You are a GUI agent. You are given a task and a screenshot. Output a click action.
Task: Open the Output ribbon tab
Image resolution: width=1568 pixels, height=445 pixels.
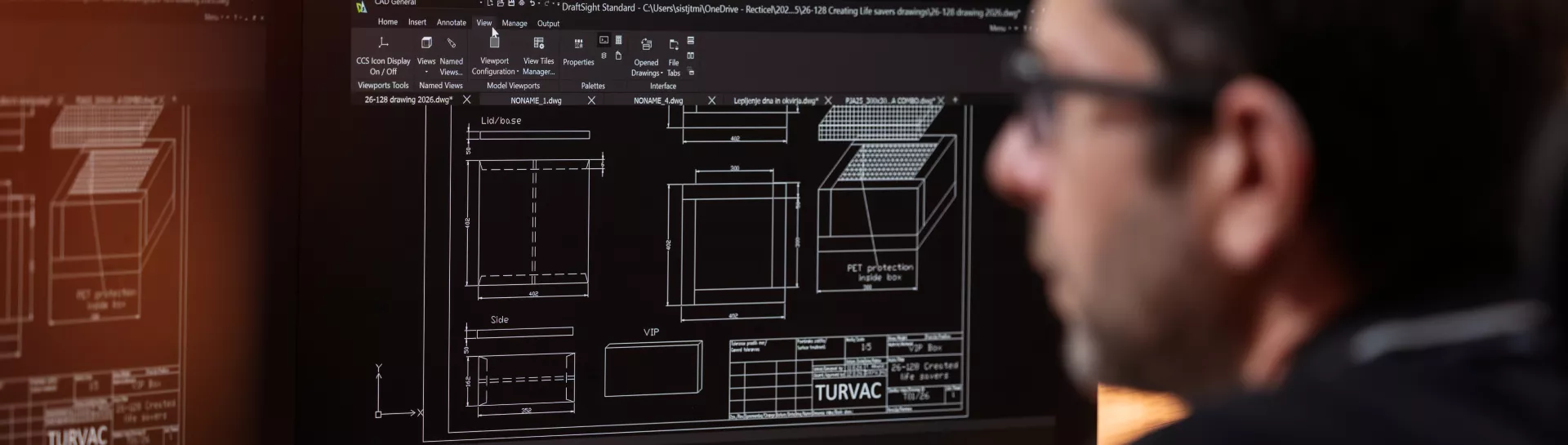(549, 24)
